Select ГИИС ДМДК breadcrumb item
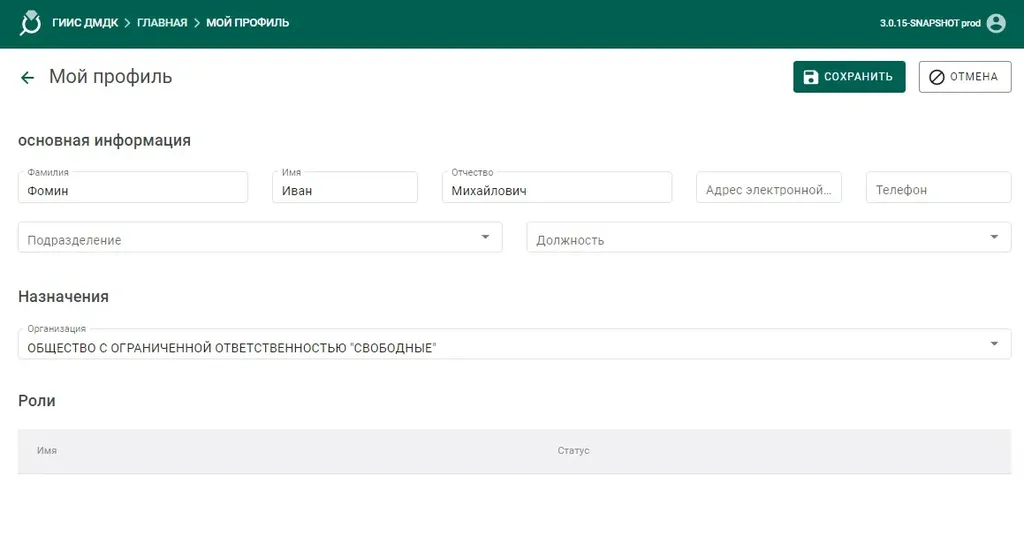 point(85,22)
